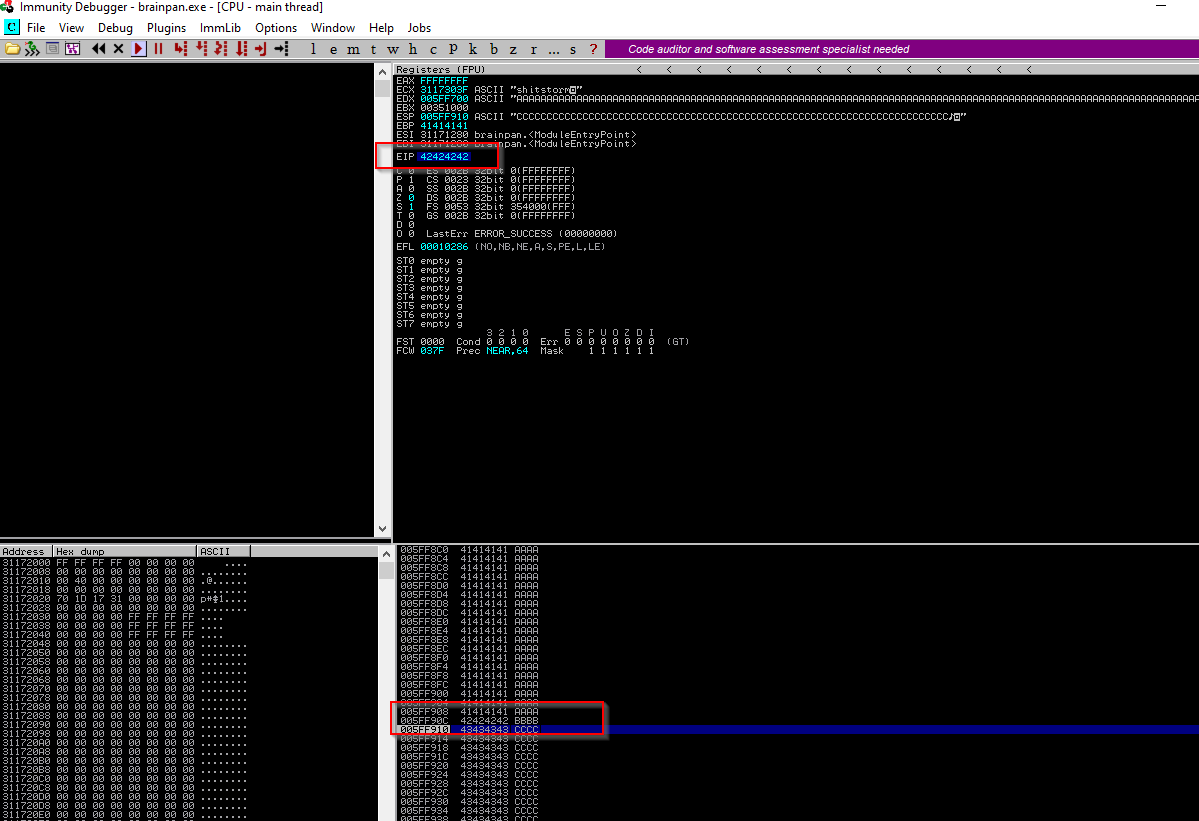Select the Z flag value in registers
The image size is (1199, 821).
(411, 198)
